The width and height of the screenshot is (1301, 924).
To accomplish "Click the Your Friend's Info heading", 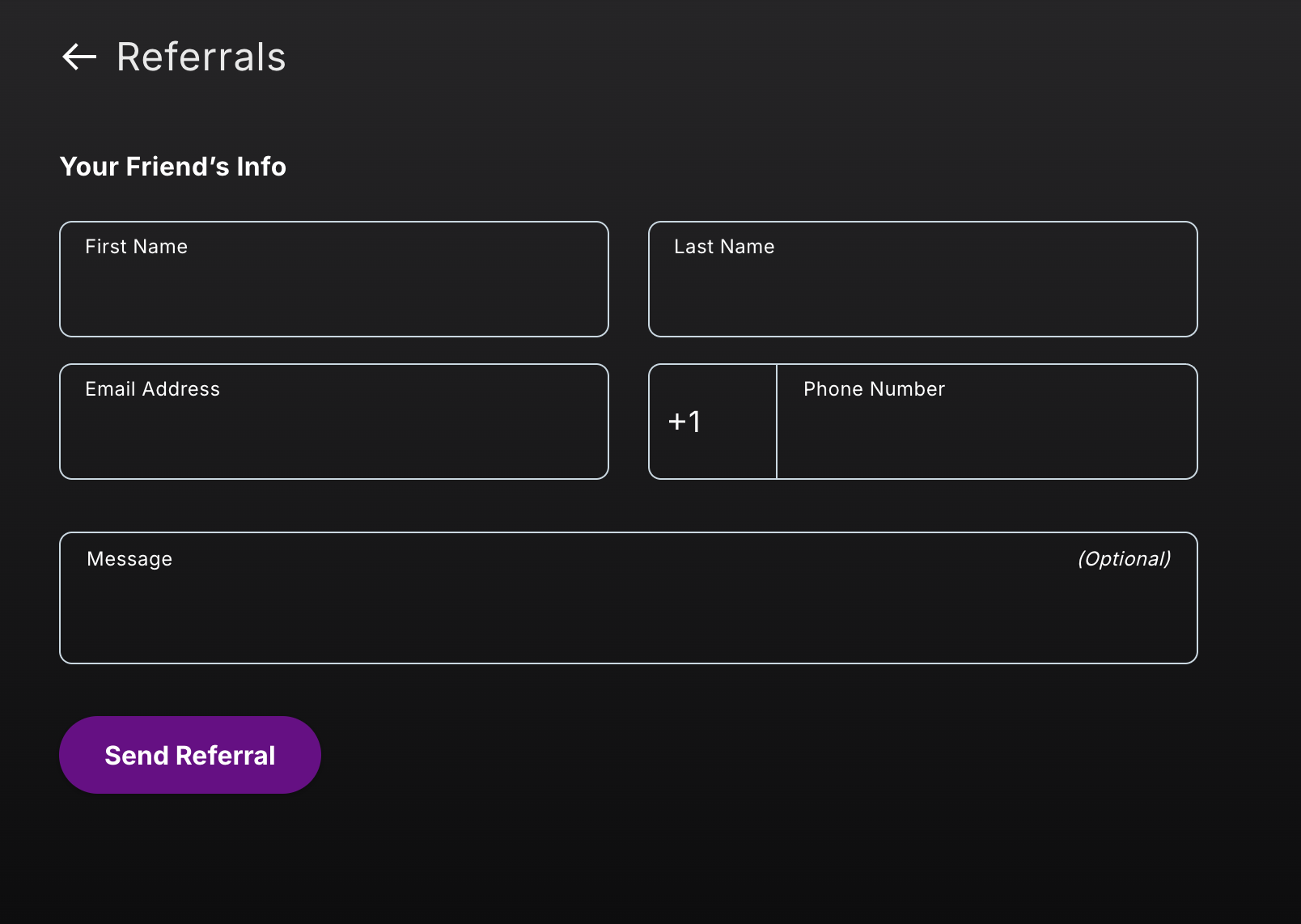I will coord(173,167).
